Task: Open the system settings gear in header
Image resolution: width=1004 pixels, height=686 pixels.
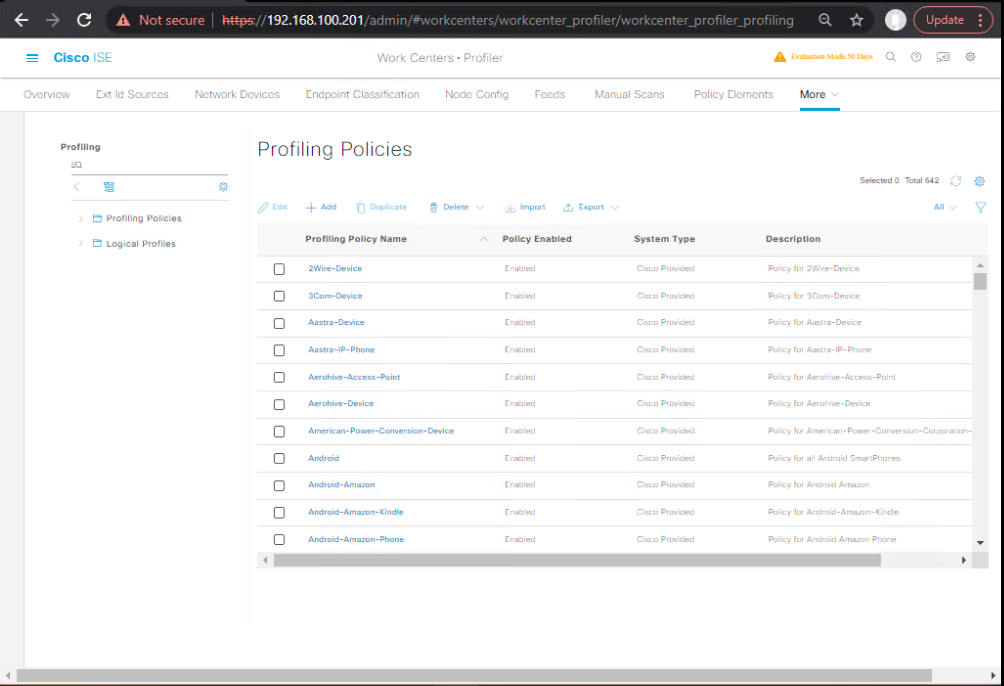Action: tap(970, 57)
